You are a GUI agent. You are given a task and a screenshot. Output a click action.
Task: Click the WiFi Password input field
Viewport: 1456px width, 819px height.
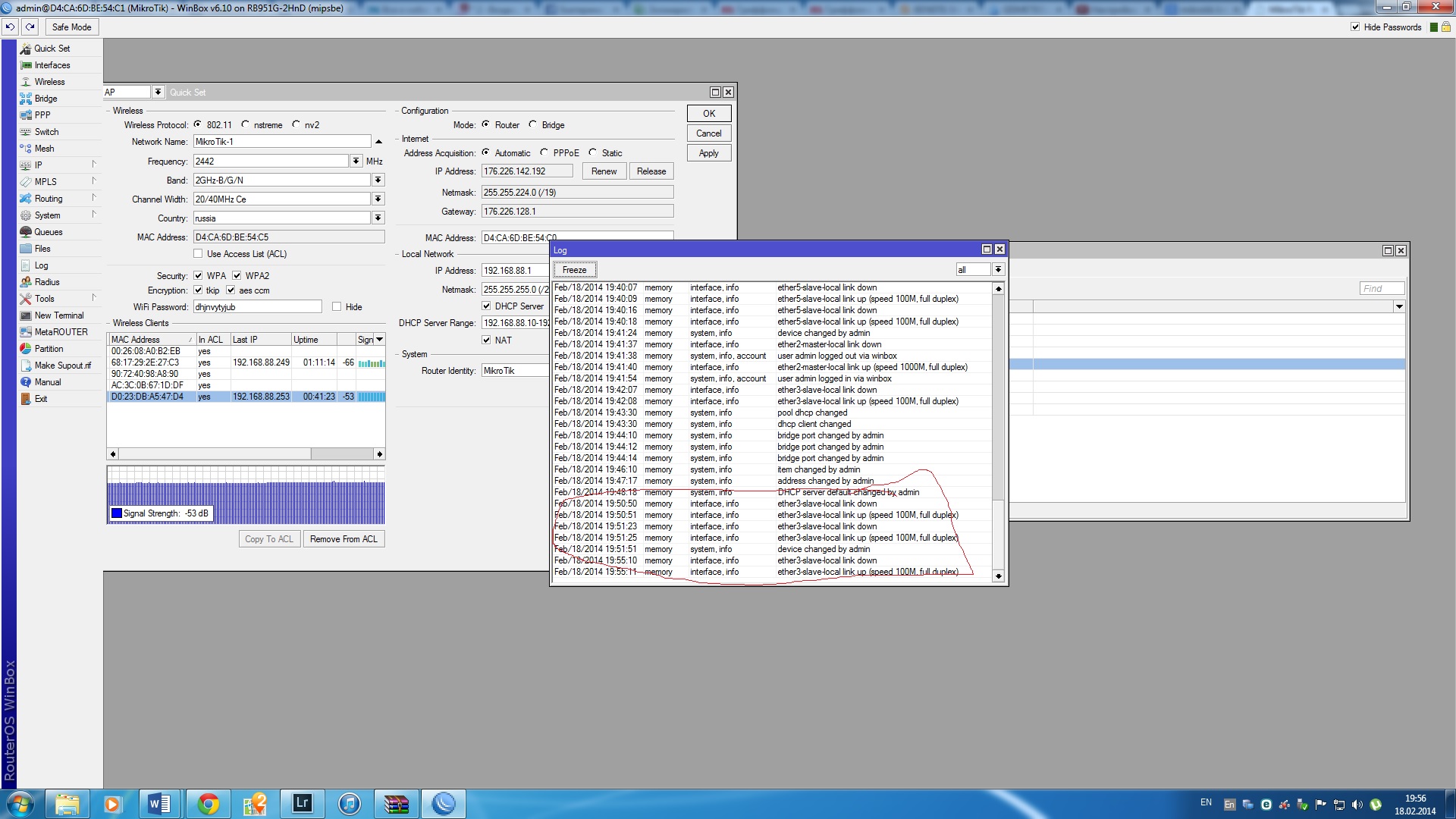pyautogui.click(x=258, y=307)
